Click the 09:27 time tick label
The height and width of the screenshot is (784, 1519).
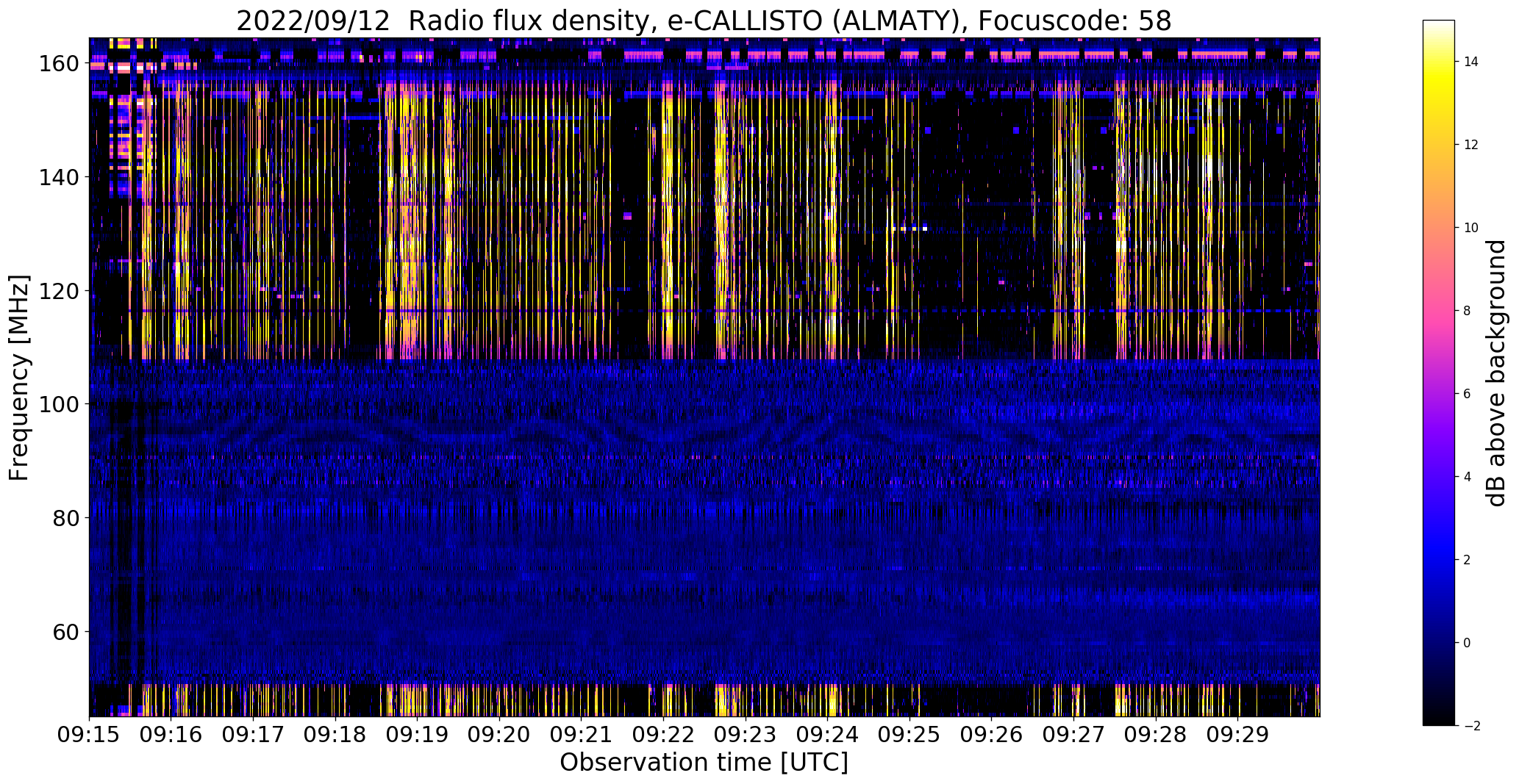[x=1074, y=734]
